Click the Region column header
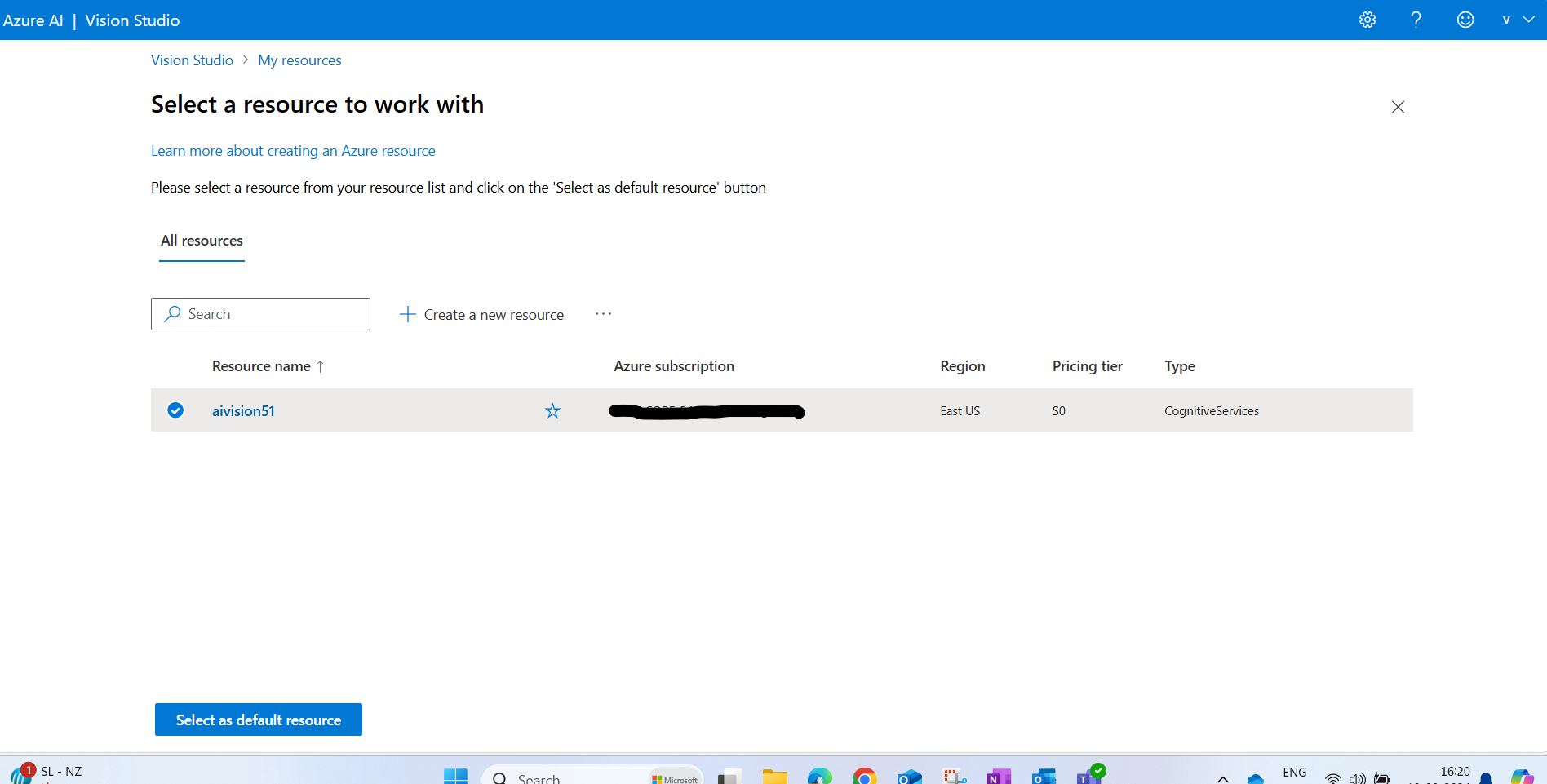This screenshot has height=784, width=1547. [962, 366]
